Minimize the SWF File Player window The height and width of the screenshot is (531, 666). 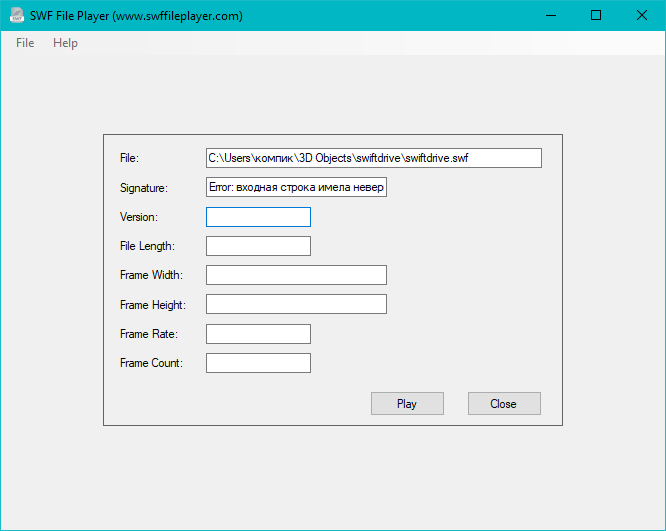[x=551, y=15]
